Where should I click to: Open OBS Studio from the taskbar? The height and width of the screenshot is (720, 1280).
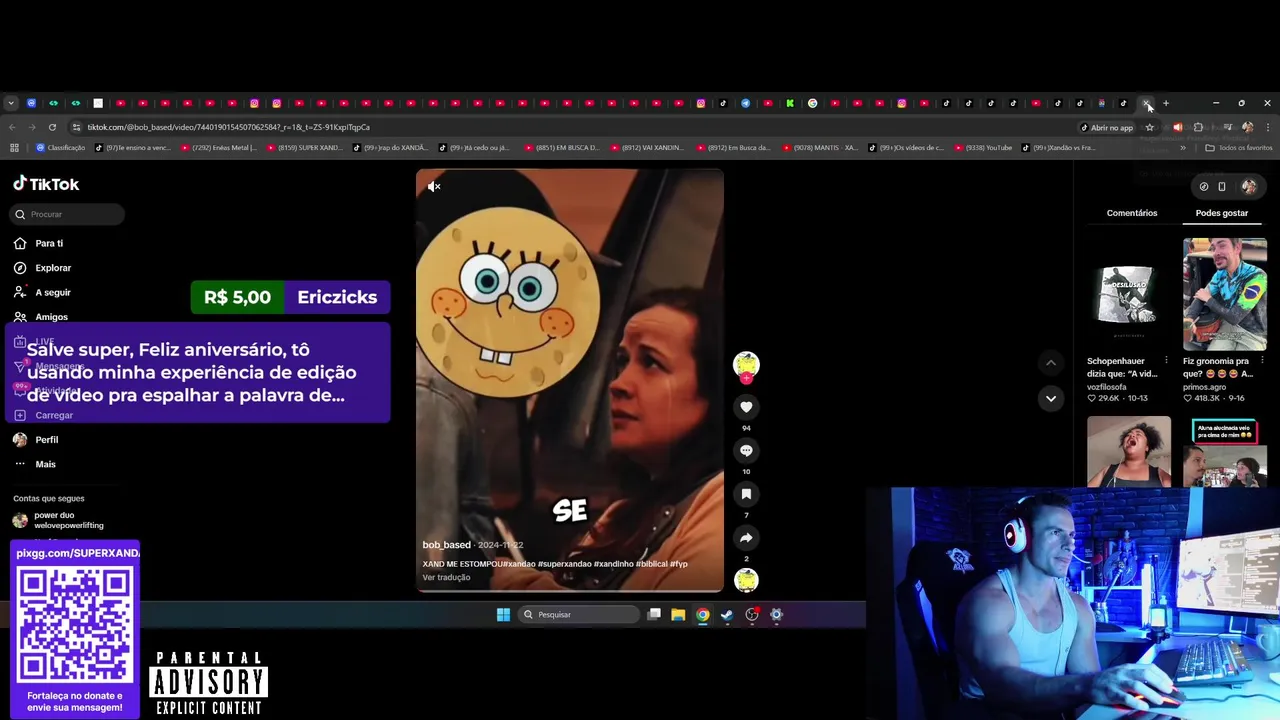pyautogui.click(x=752, y=615)
